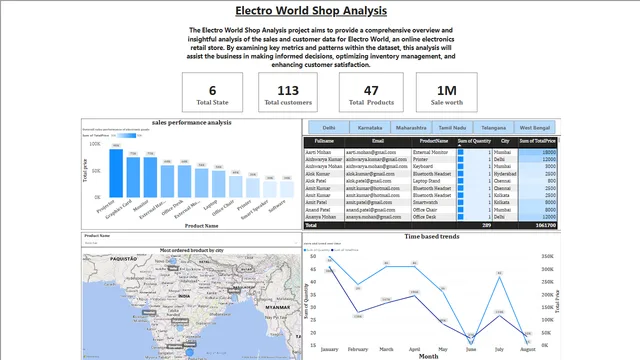Filter report by Telangana button
This screenshot has height=360, width=640.
point(493,127)
